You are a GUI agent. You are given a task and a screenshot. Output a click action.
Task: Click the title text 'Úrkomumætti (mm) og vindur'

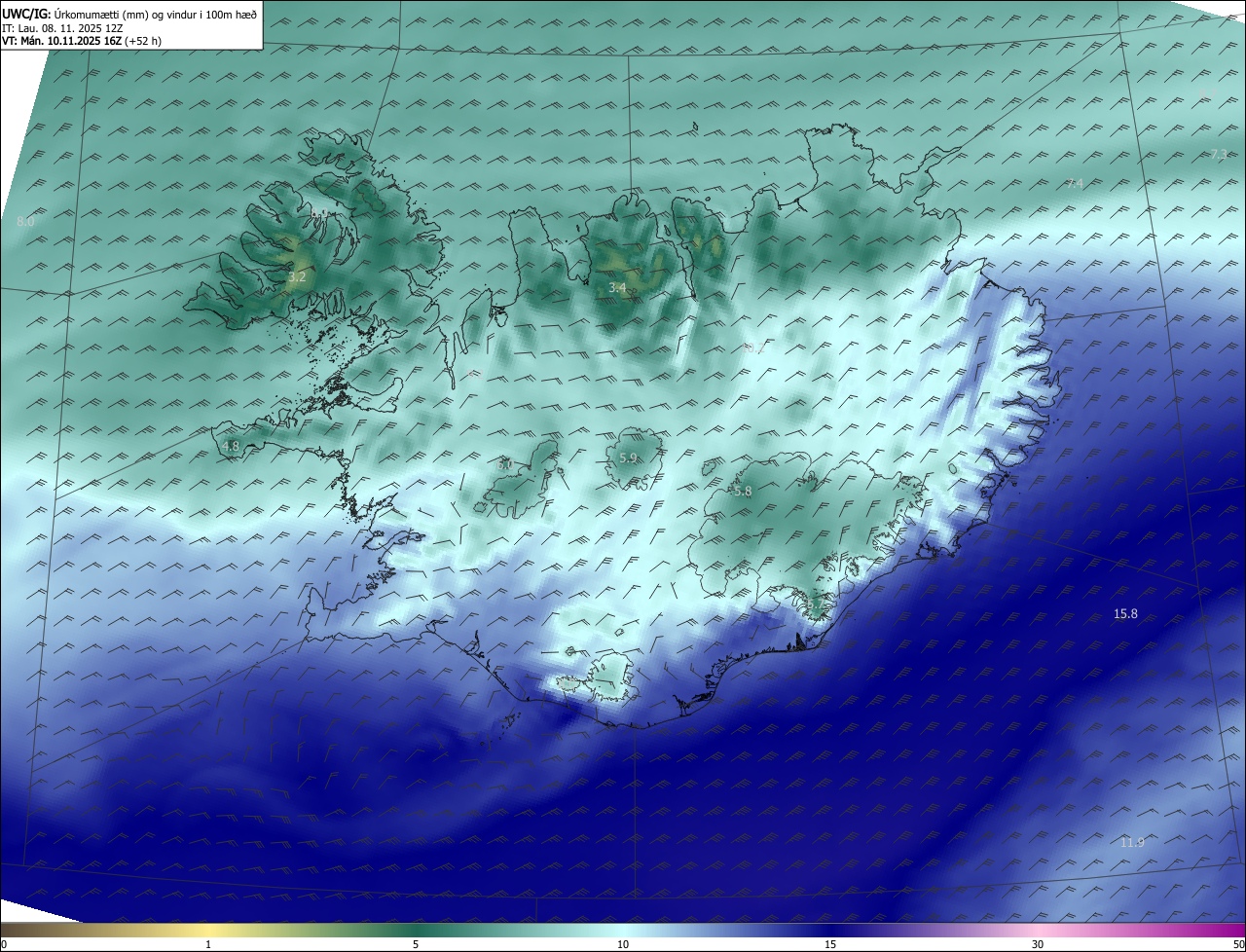coord(124,14)
